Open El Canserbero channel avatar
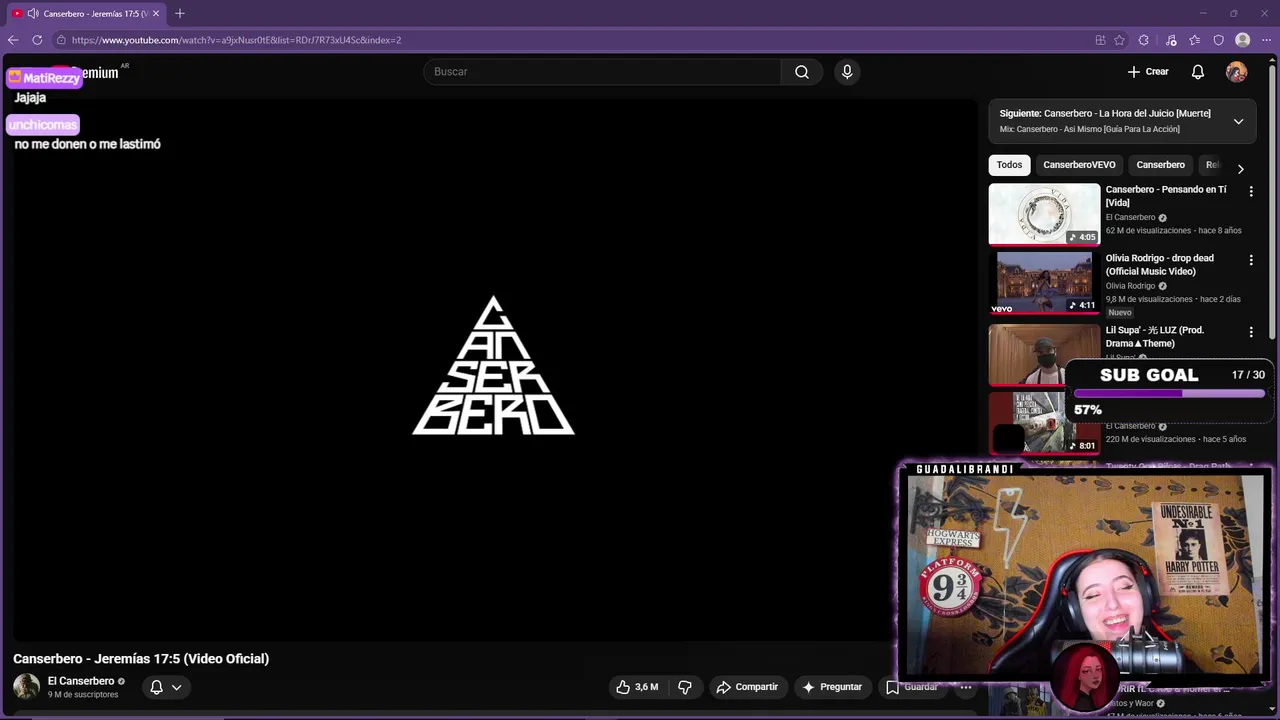Screen dimensions: 1280x720 [x=26, y=687]
